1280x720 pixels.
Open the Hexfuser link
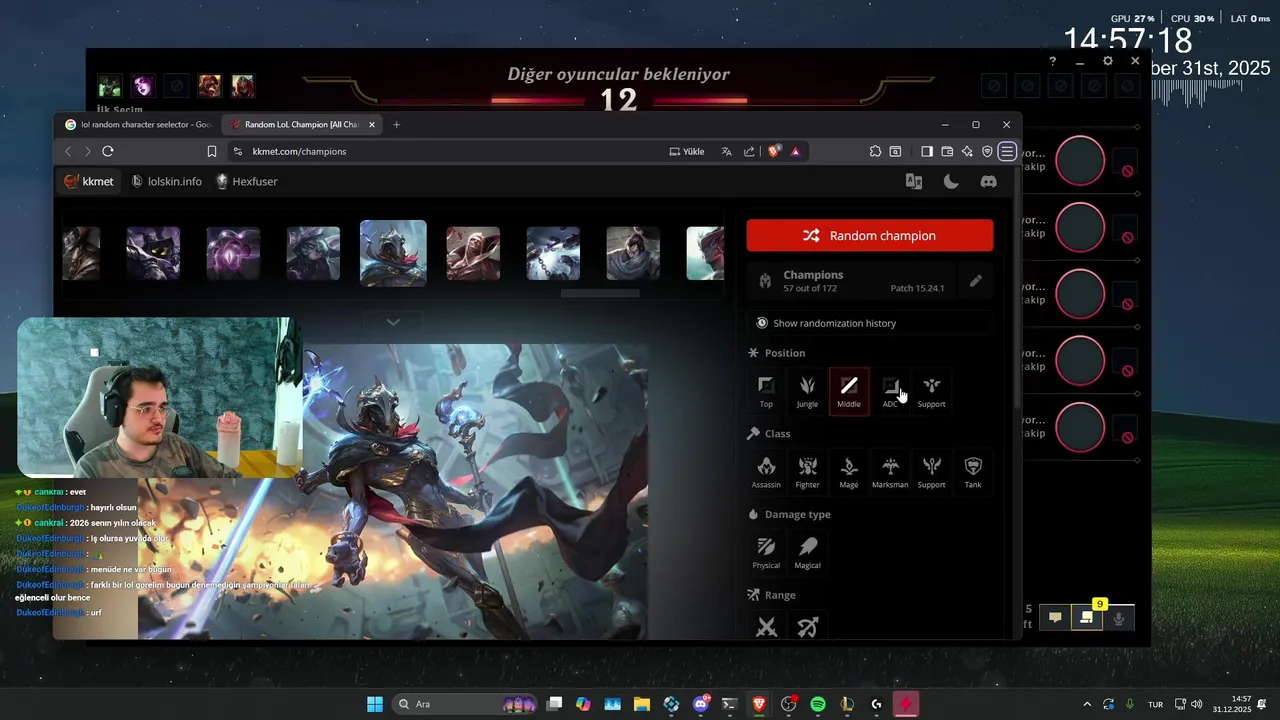click(247, 181)
